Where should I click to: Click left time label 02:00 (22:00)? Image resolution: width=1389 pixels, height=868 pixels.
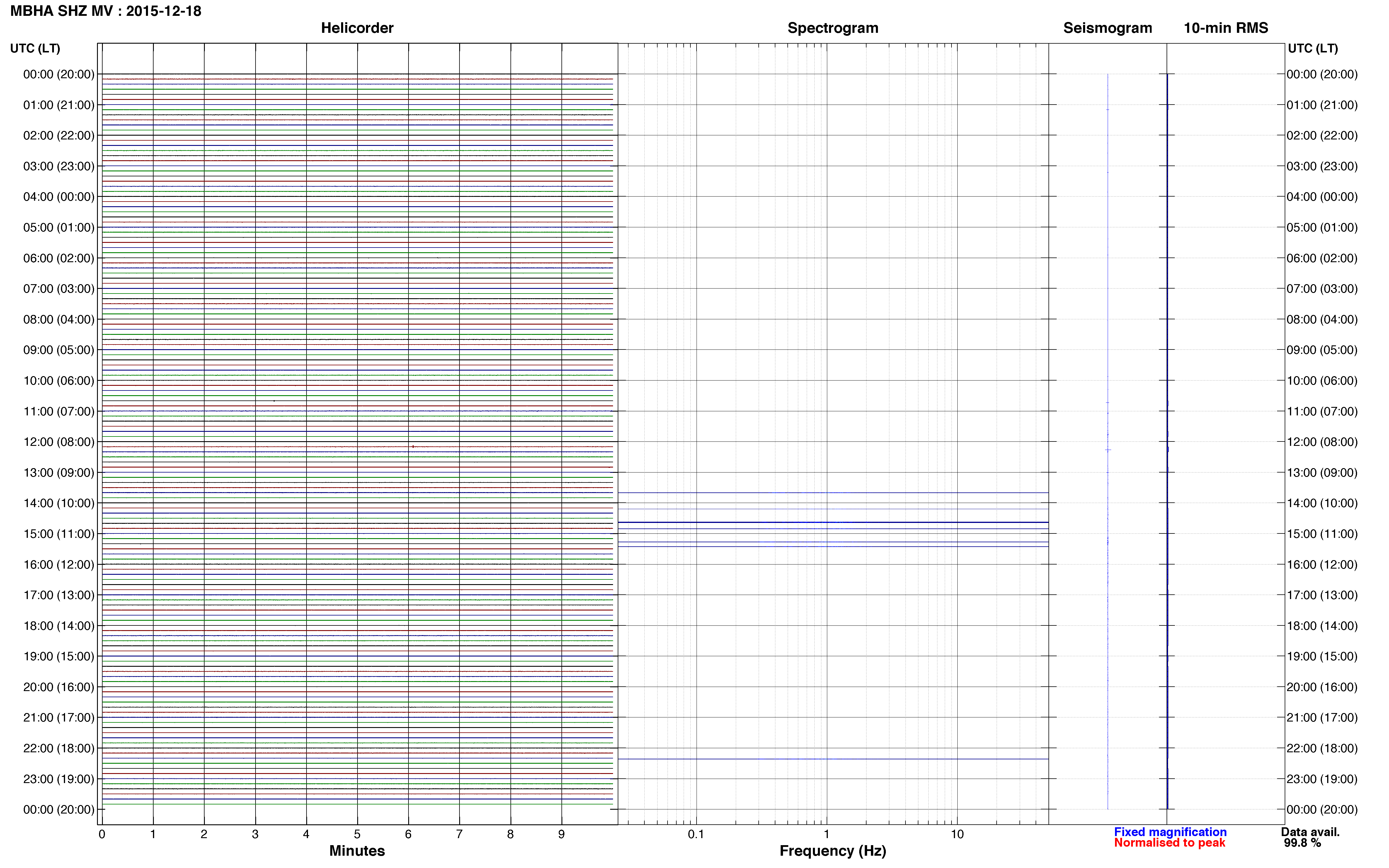59,135
